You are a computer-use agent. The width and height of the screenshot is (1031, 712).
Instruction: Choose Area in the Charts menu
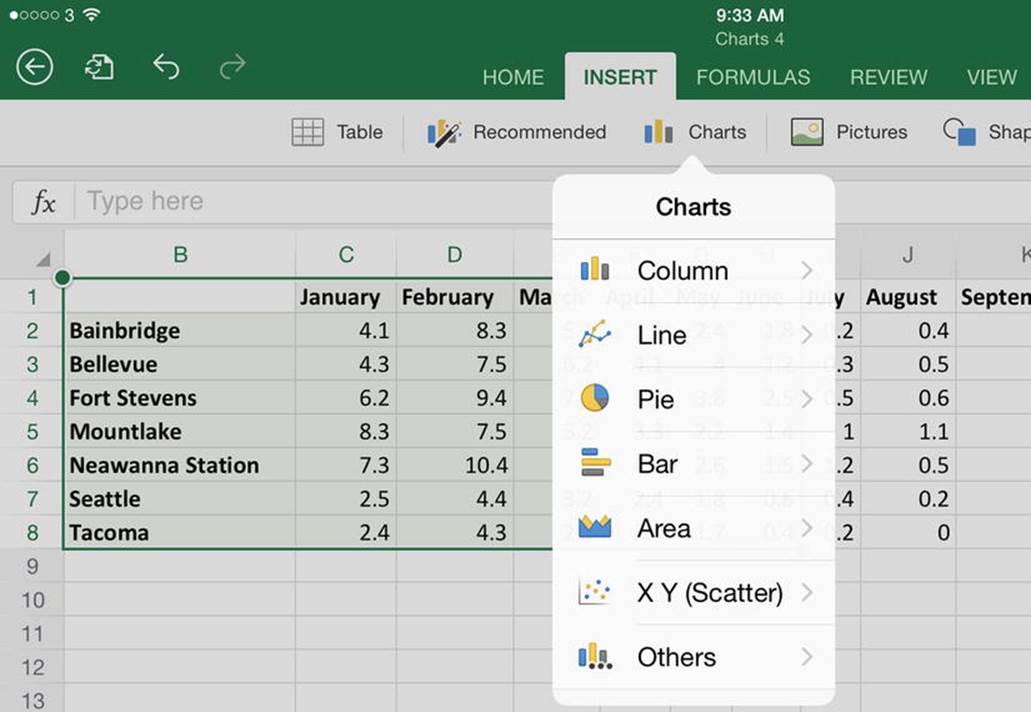pyautogui.click(x=694, y=528)
